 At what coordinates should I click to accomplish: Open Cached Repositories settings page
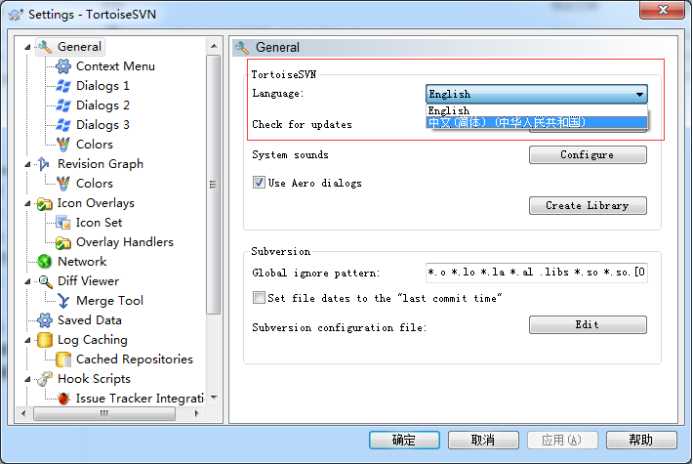(x=134, y=359)
